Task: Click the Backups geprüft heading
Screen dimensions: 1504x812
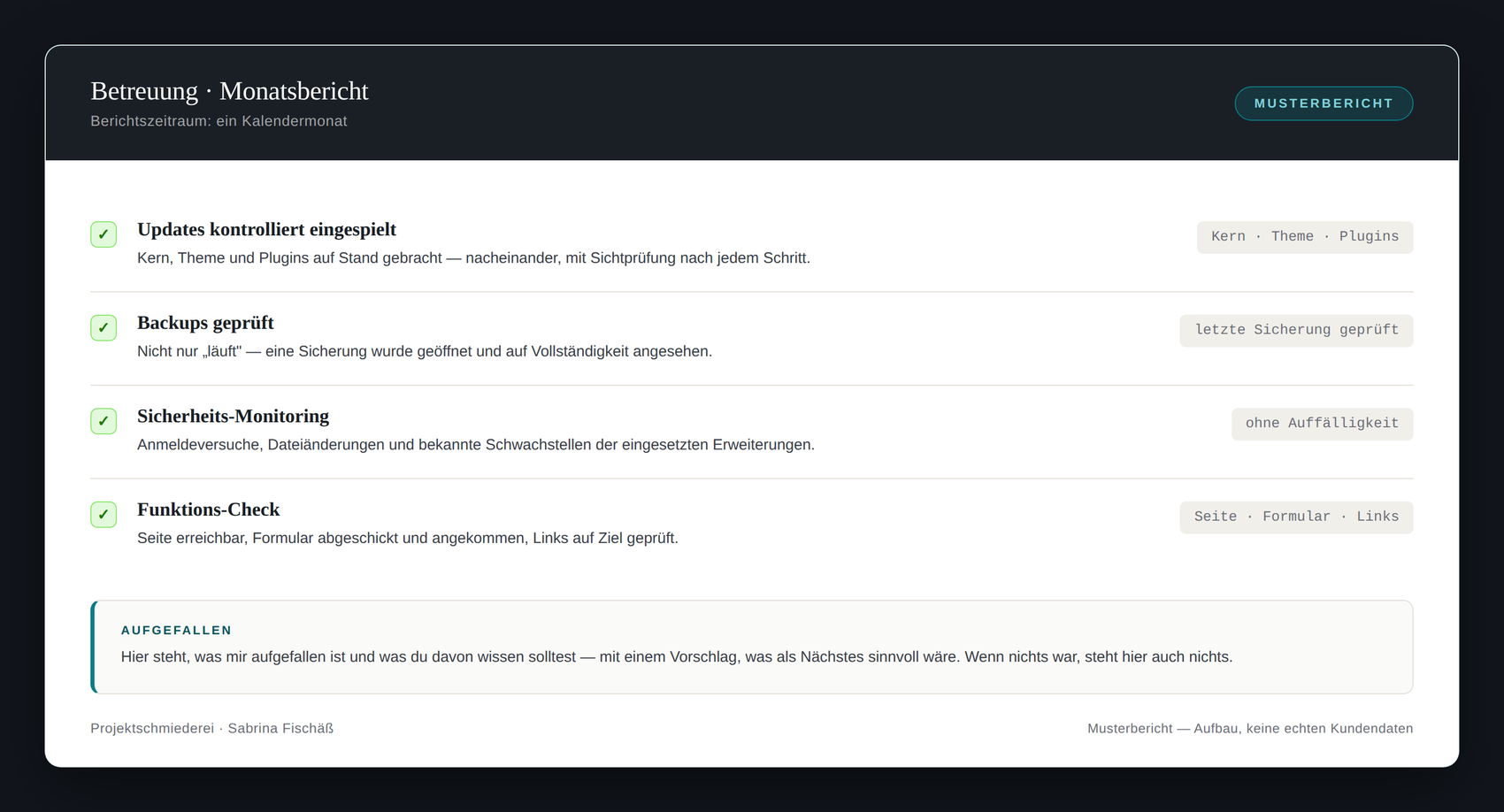Action: [205, 323]
